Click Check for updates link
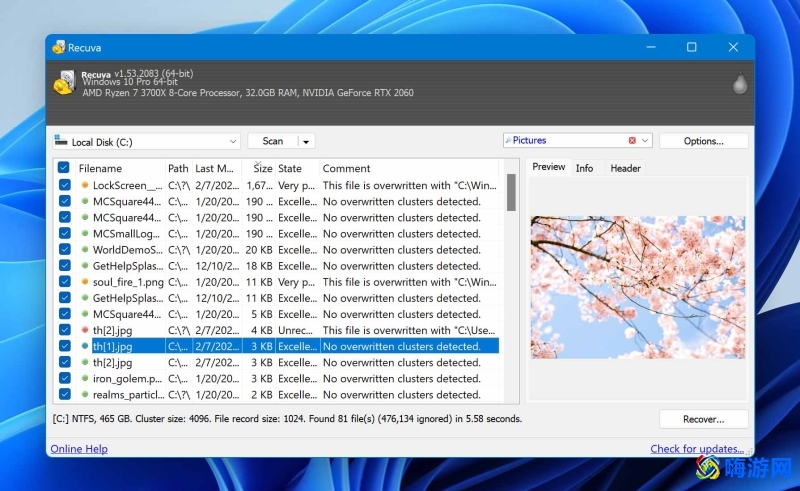The height and width of the screenshot is (491, 800). [697, 449]
